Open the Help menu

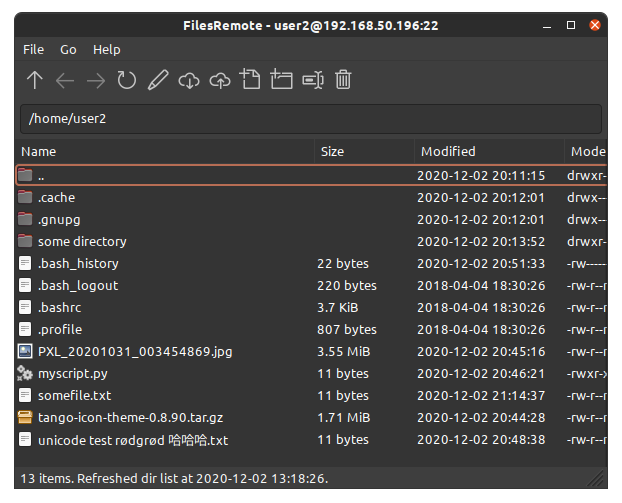pos(107,50)
